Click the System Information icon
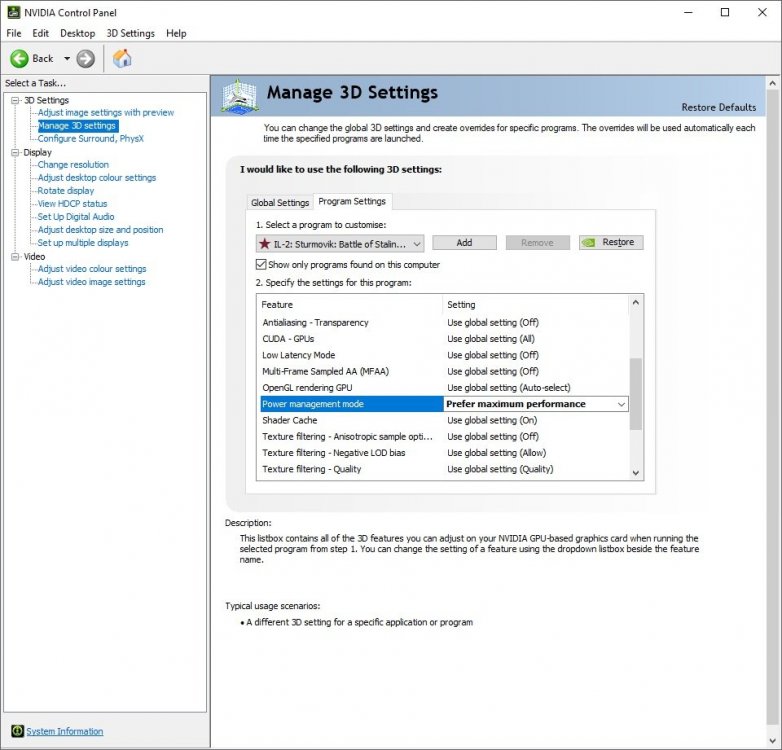 [17, 731]
